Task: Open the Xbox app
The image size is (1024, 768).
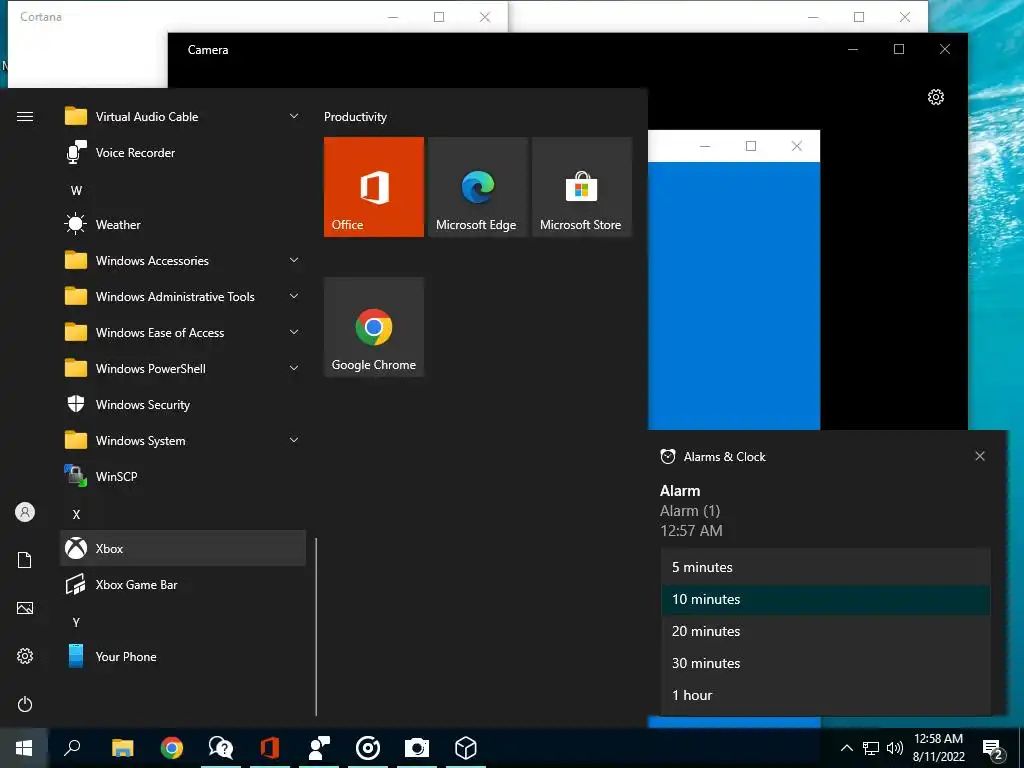Action: [x=183, y=549]
